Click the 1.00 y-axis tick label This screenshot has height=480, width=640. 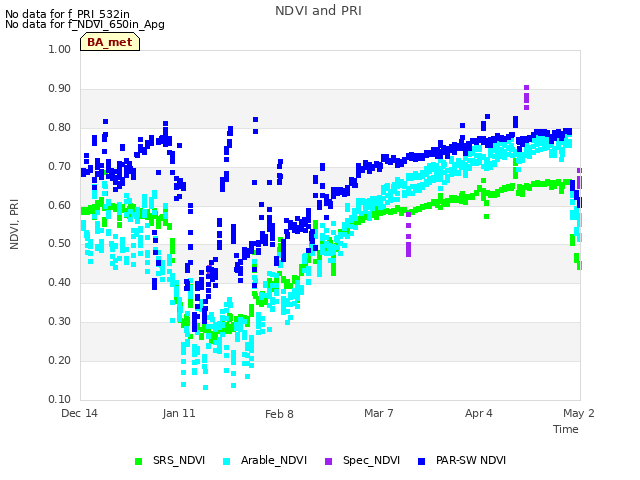point(60,49)
